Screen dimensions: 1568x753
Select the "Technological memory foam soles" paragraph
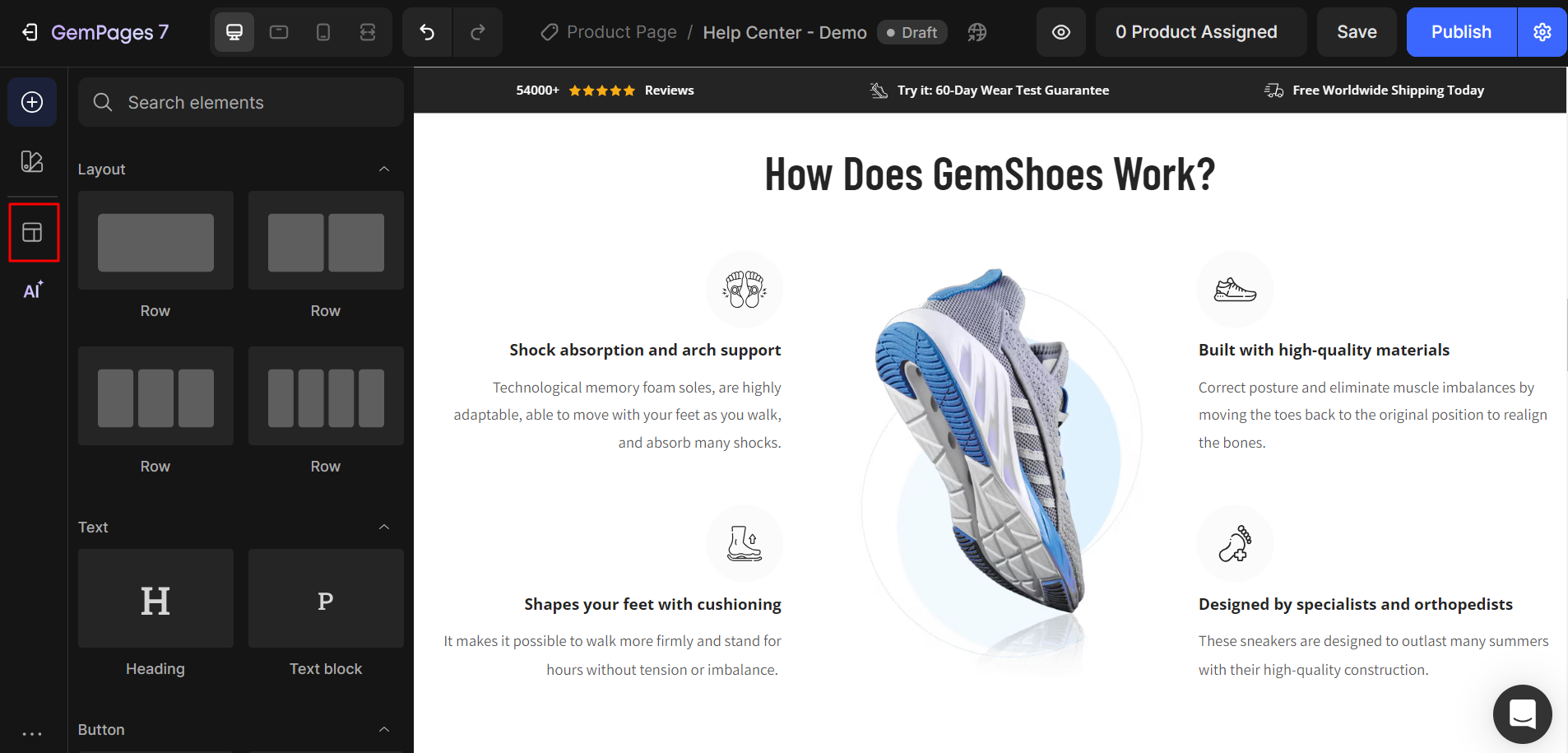[617, 415]
